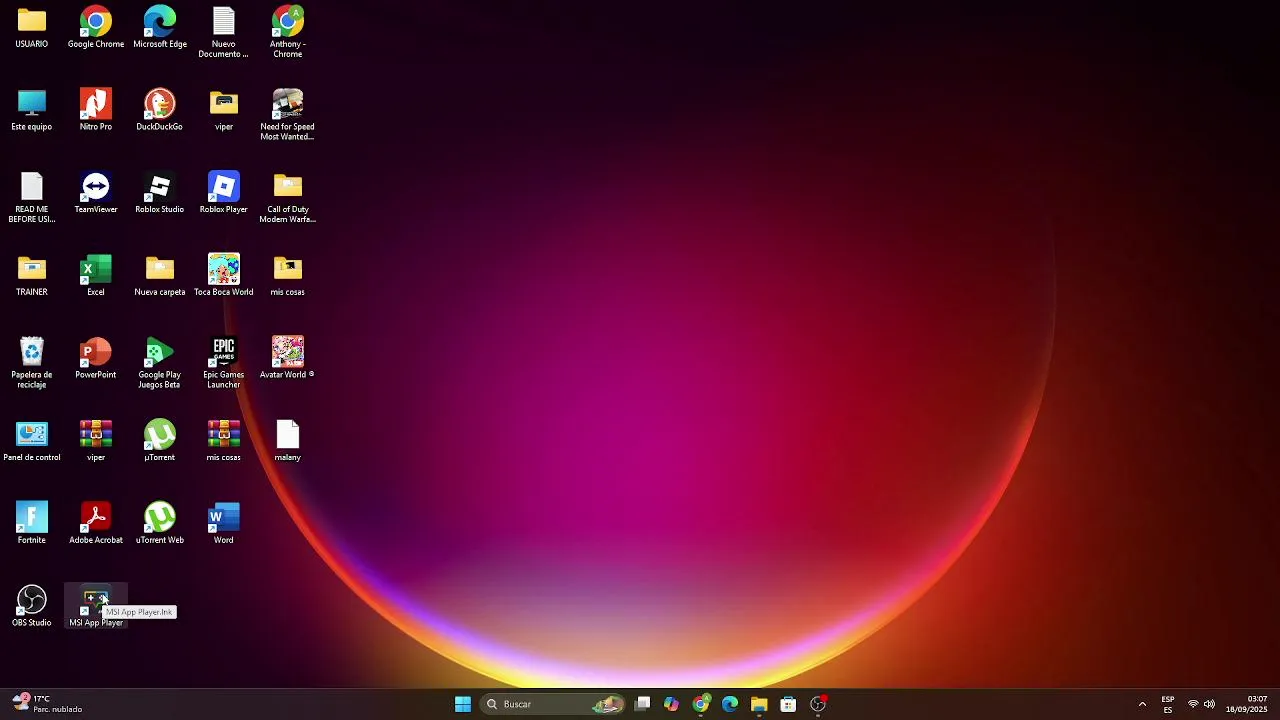This screenshot has width=1280, height=720.
Task: Select the Epic Games Launcher shortcut
Action: click(224, 363)
